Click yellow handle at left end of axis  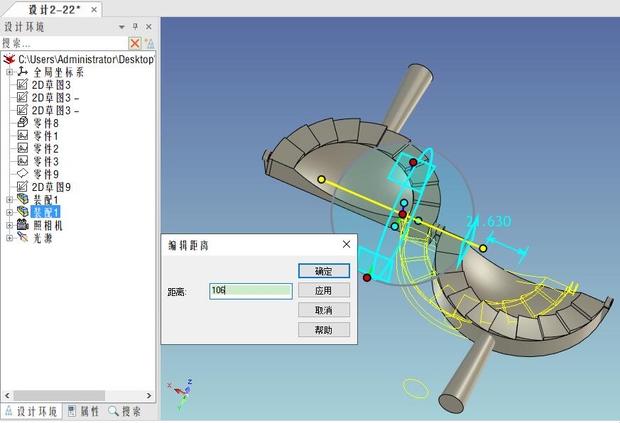click(x=321, y=179)
